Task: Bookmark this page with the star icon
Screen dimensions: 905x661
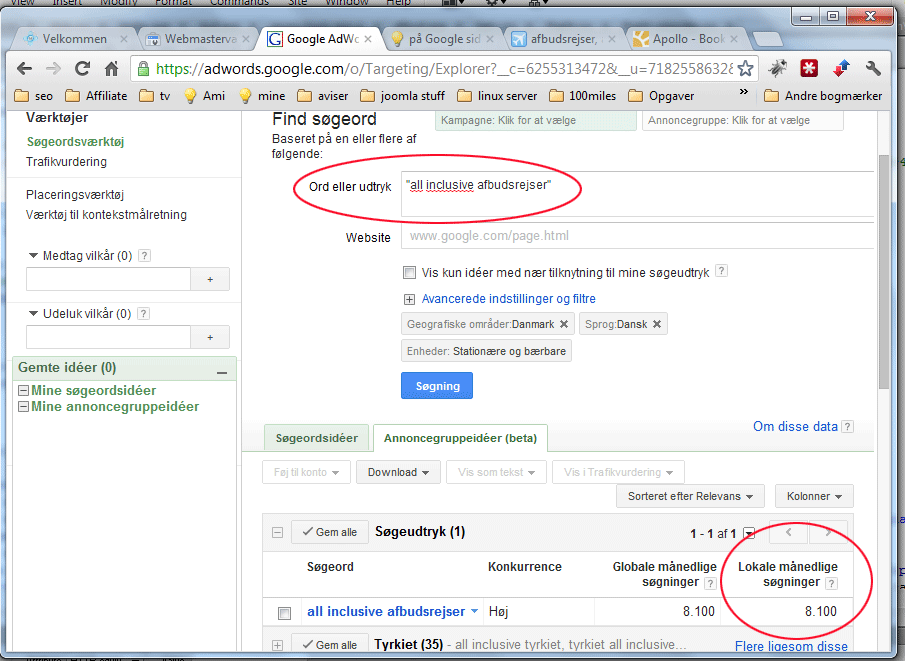Action: click(745, 69)
